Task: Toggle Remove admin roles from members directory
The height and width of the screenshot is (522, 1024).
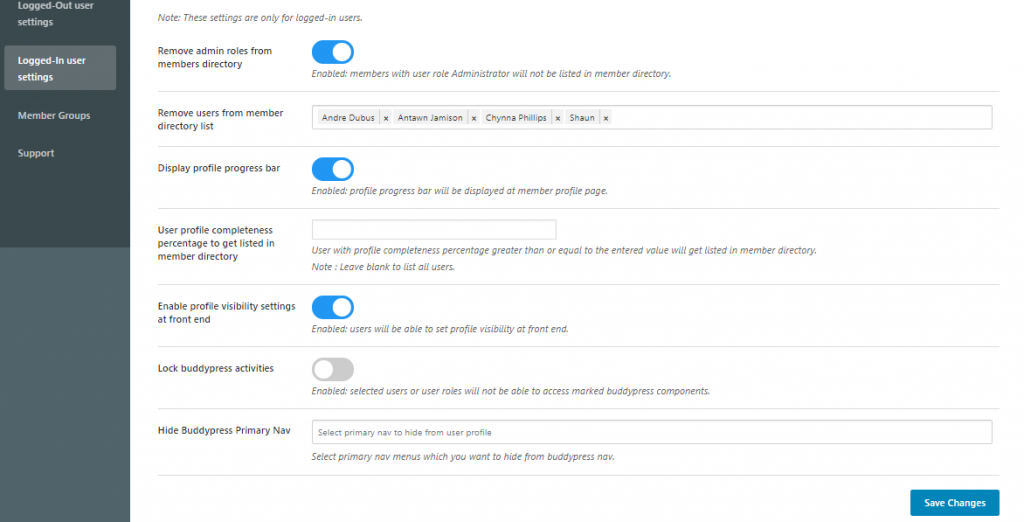Action: (x=333, y=52)
